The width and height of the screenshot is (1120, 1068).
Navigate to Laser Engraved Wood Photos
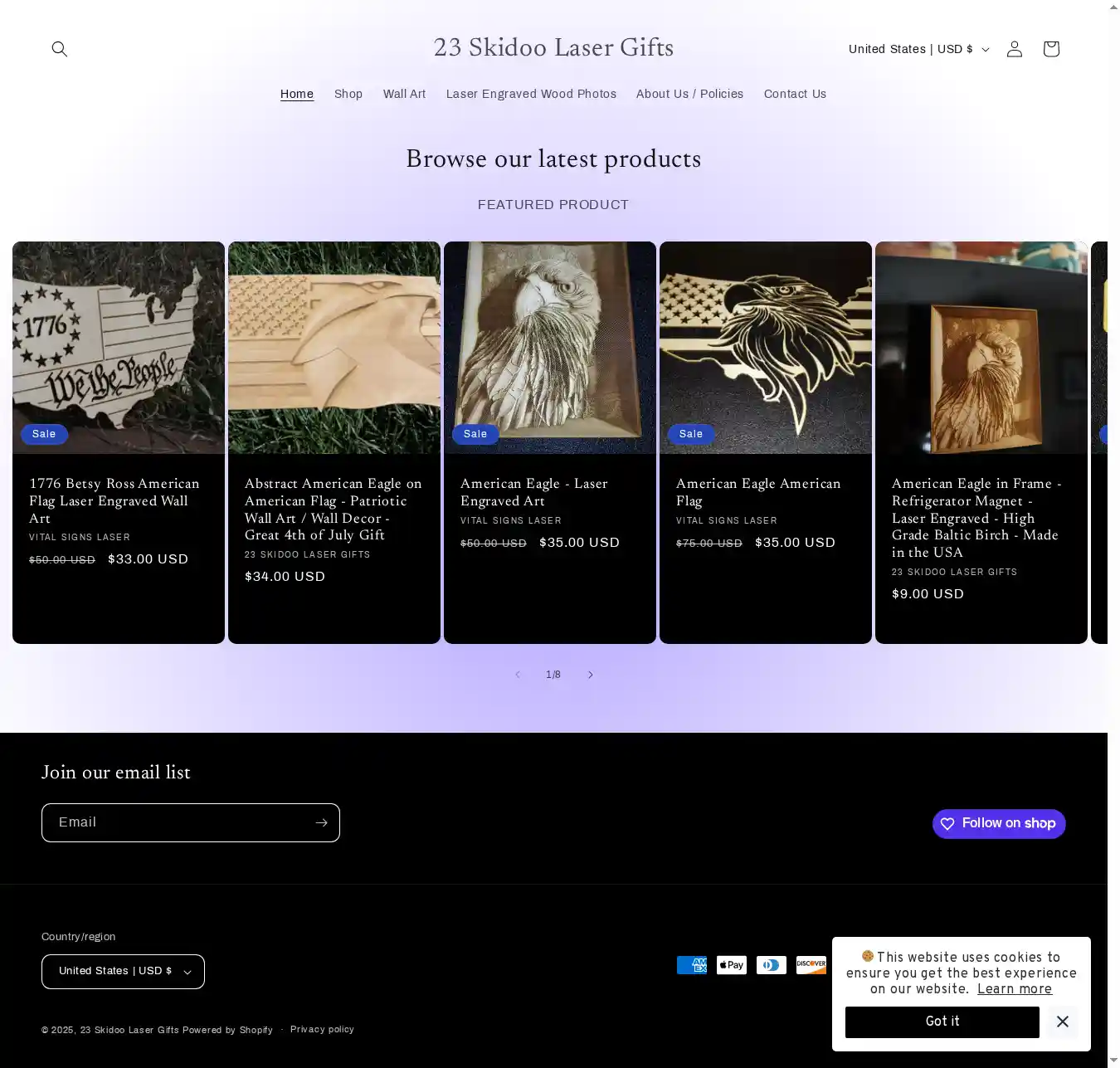(531, 94)
